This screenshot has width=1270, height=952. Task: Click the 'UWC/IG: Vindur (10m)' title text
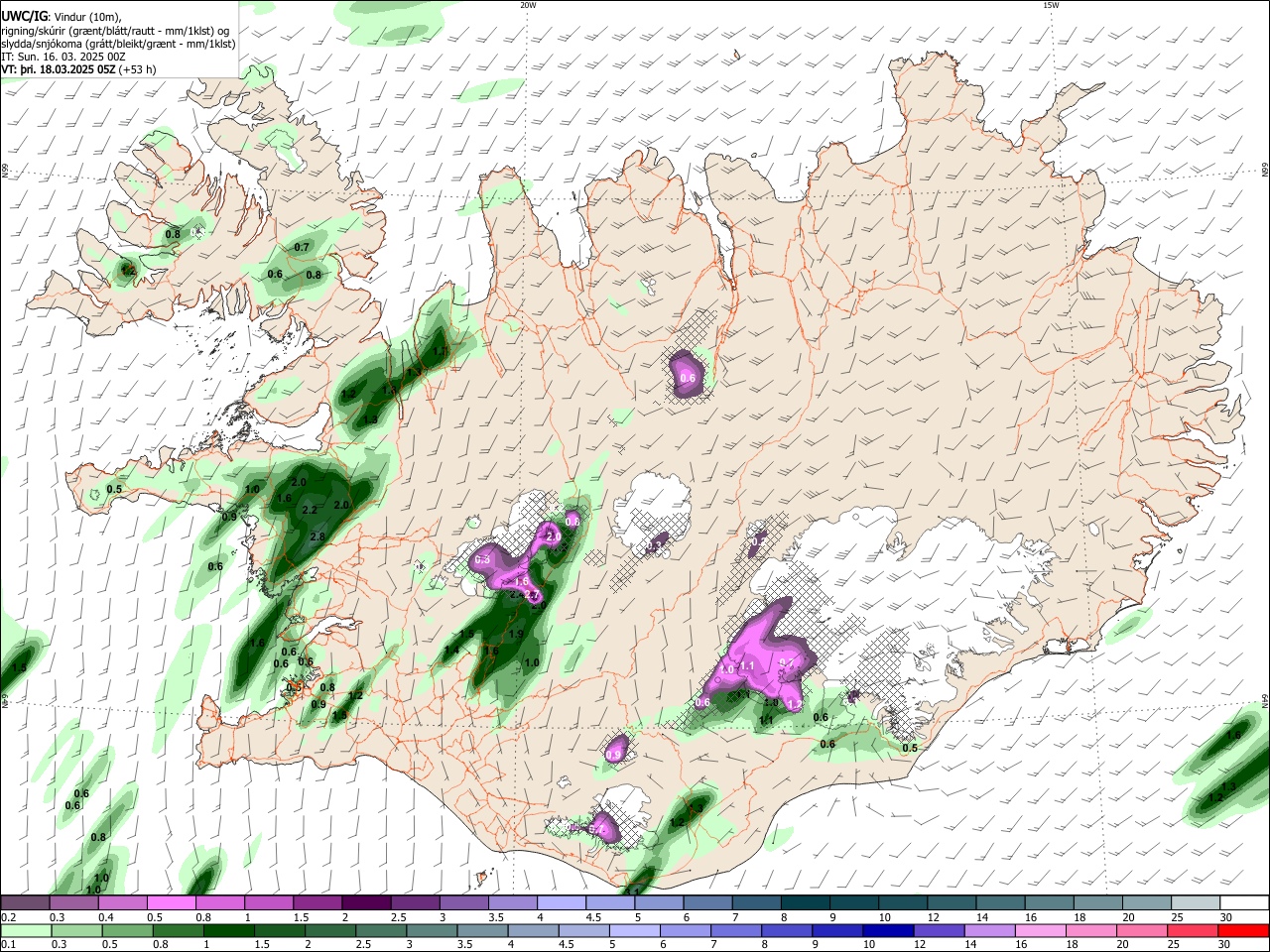click(62, 17)
